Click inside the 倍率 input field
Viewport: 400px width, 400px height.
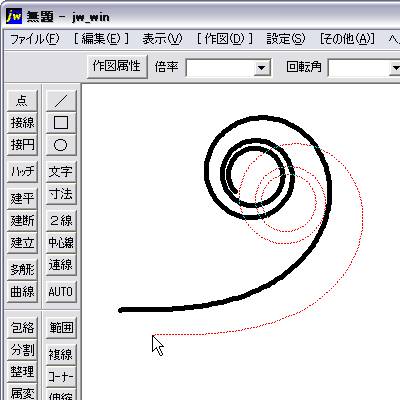(220, 68)
